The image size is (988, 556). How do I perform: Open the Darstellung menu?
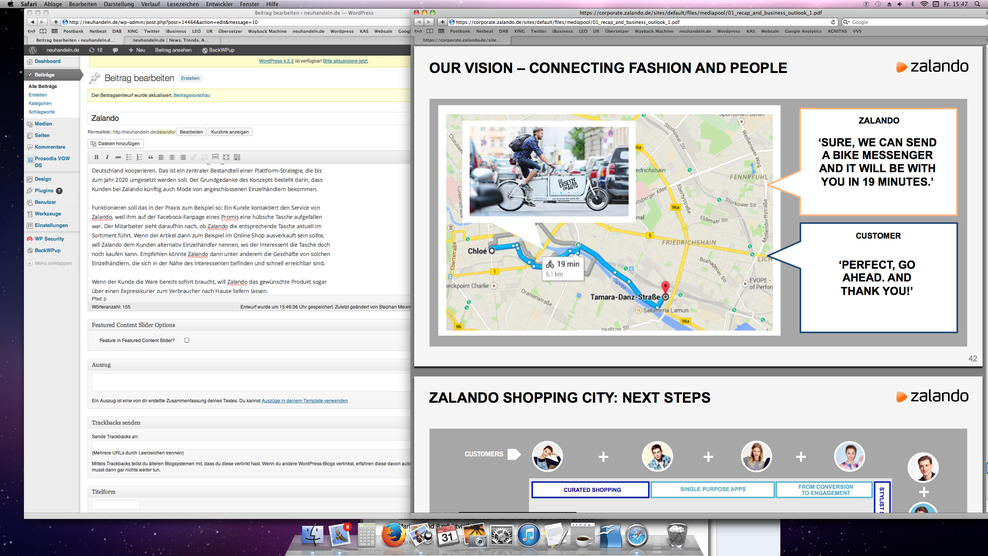[x=118, y=4]
